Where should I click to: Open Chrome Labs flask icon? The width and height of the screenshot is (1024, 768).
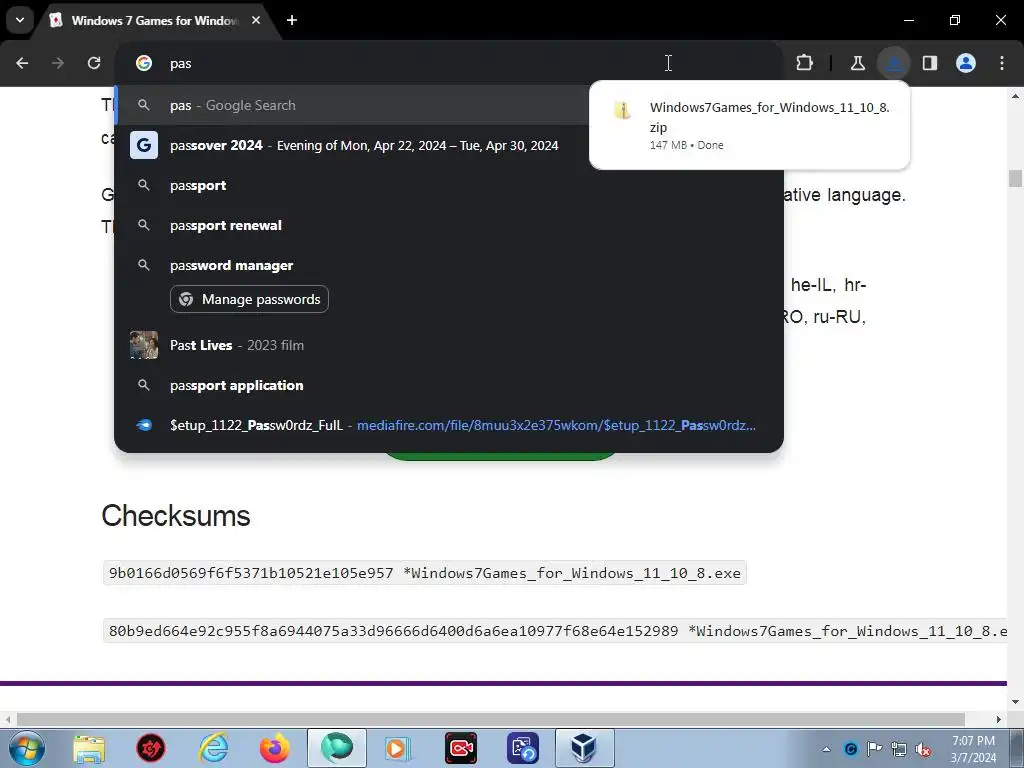pyautogui.click(x=857, y=63)
